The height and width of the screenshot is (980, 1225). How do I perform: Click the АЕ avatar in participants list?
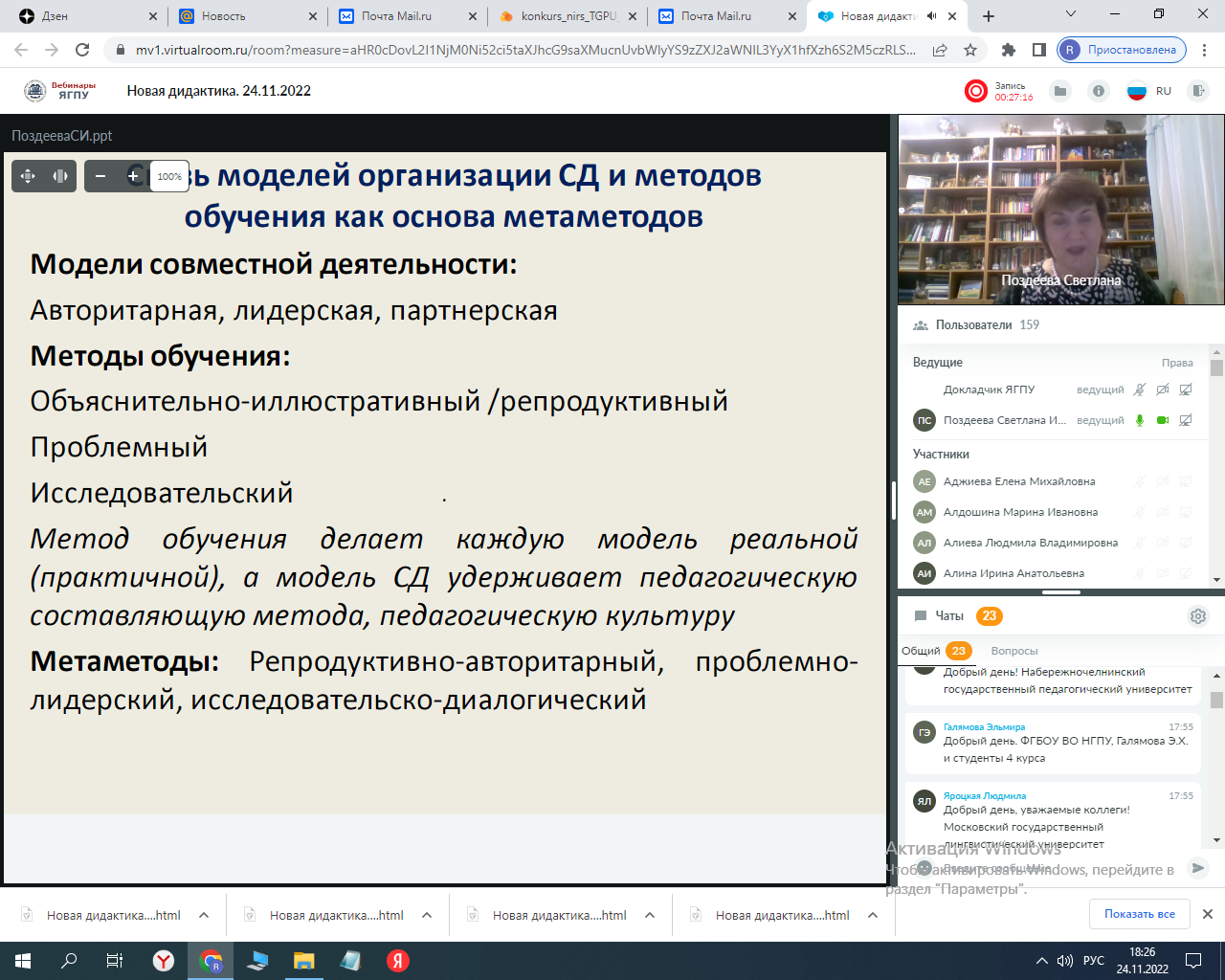tap(924, 481)
